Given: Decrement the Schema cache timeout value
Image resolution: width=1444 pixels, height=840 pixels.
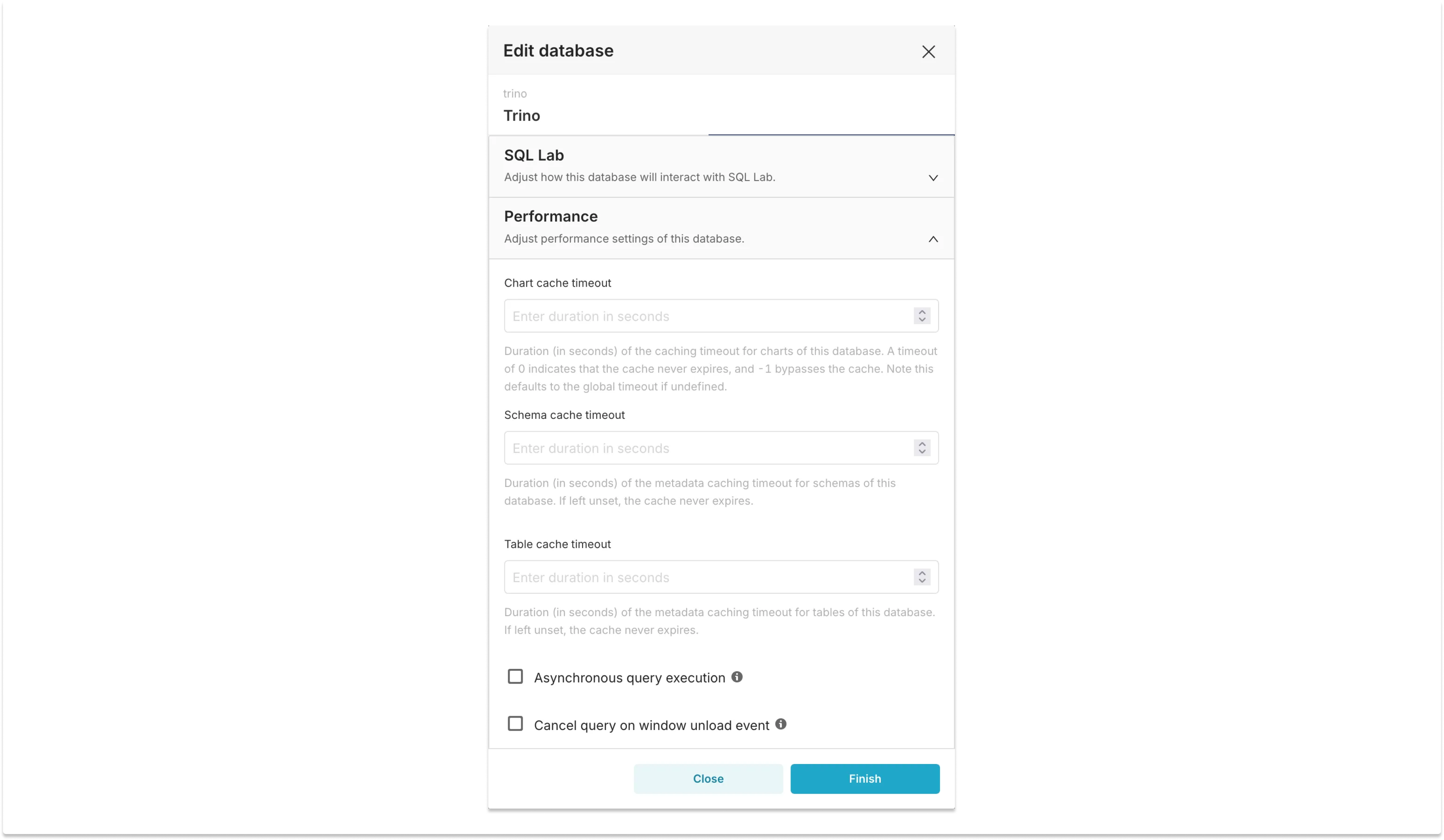Looking at the screenshot, I should [921, 452].
